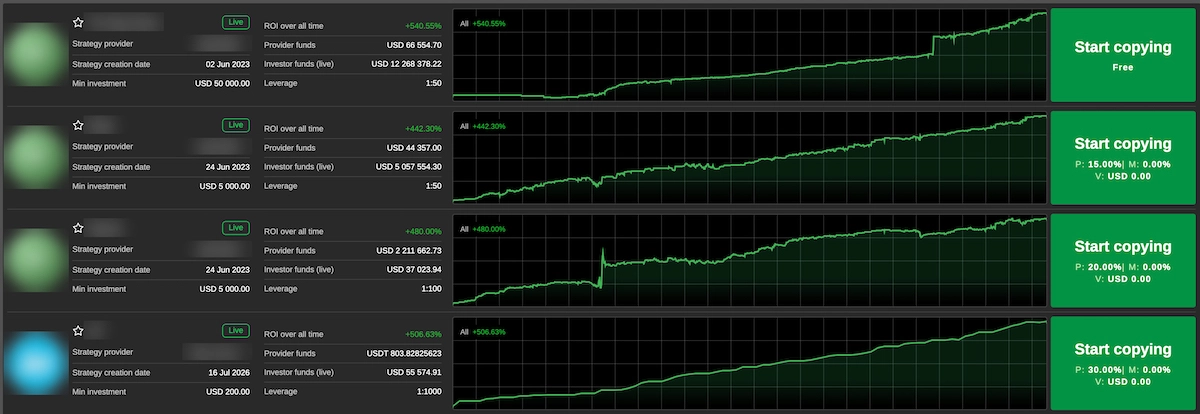Click the ROI over all time value +442.30%
Viewport: 1200px width, 414px height.
pos(423,128)
